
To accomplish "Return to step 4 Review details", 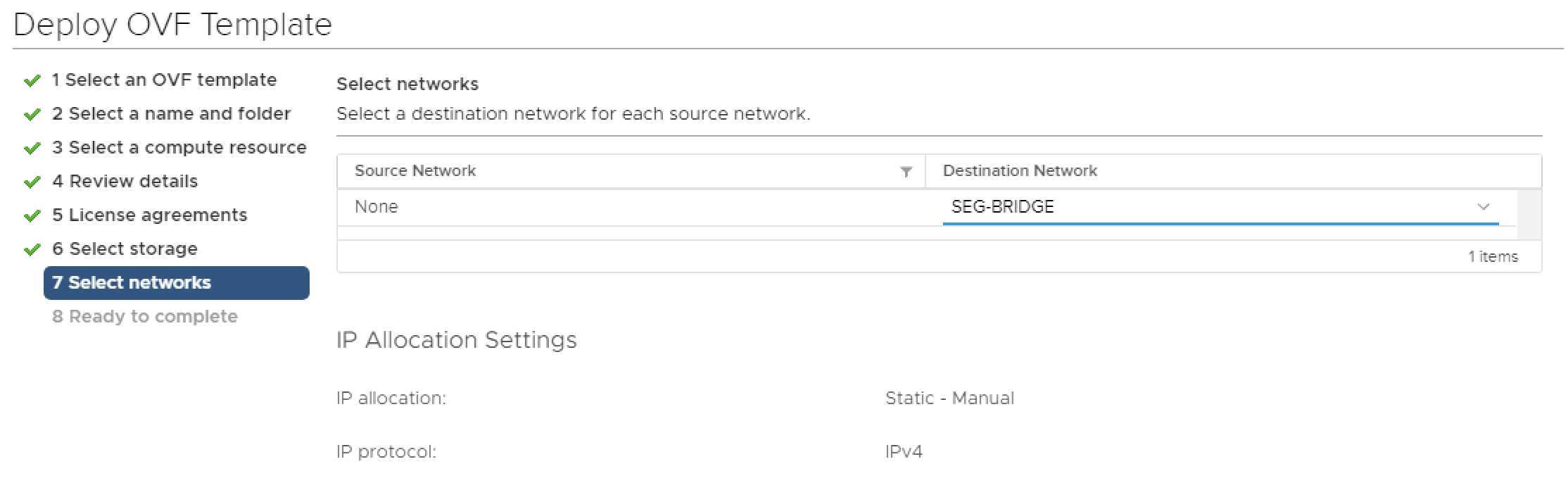I will (x=125, y=182).
